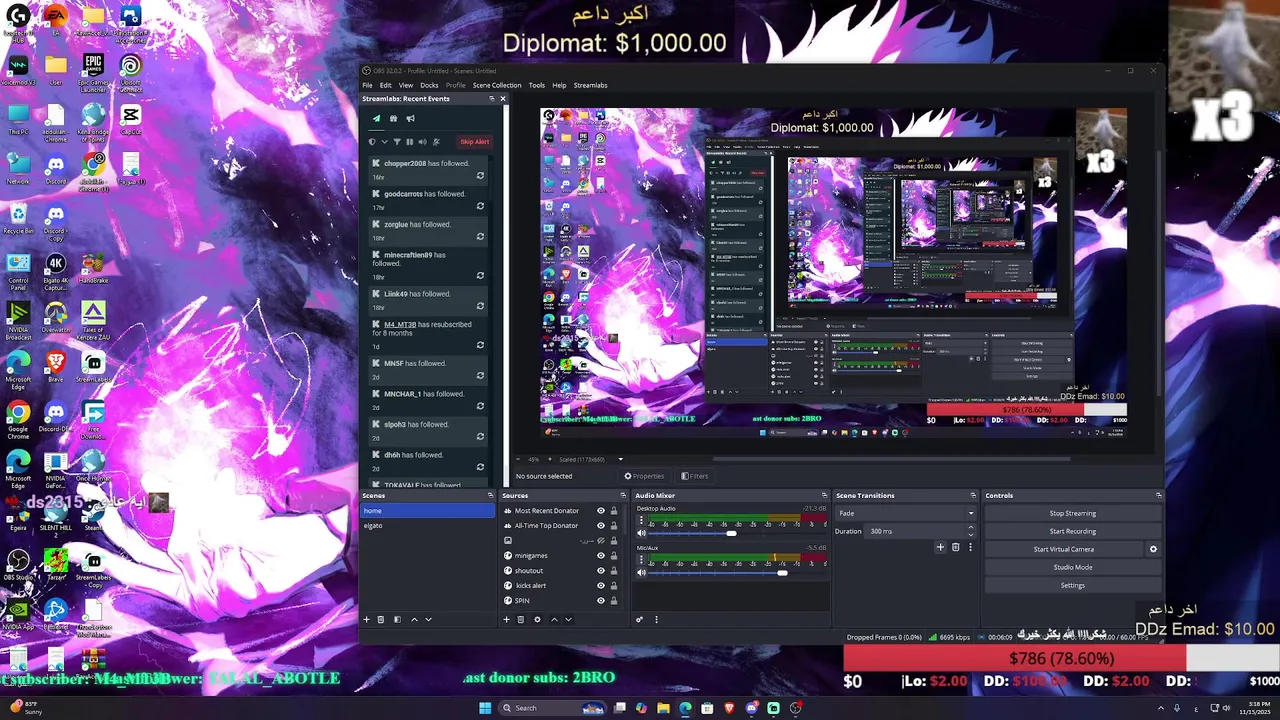Screen dimensions: 1280x720
Task: Hide the All-Time Top Donator source
Action: 601,526
